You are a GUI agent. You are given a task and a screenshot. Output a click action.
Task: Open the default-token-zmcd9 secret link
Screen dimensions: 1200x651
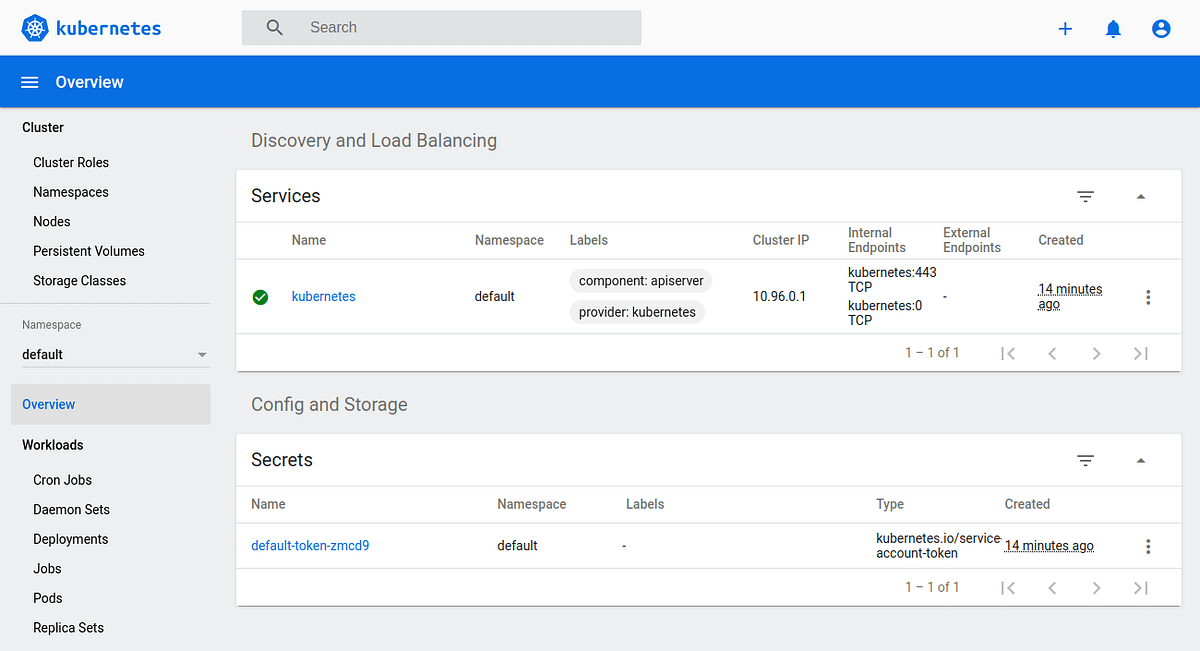[x=312, y=545]
